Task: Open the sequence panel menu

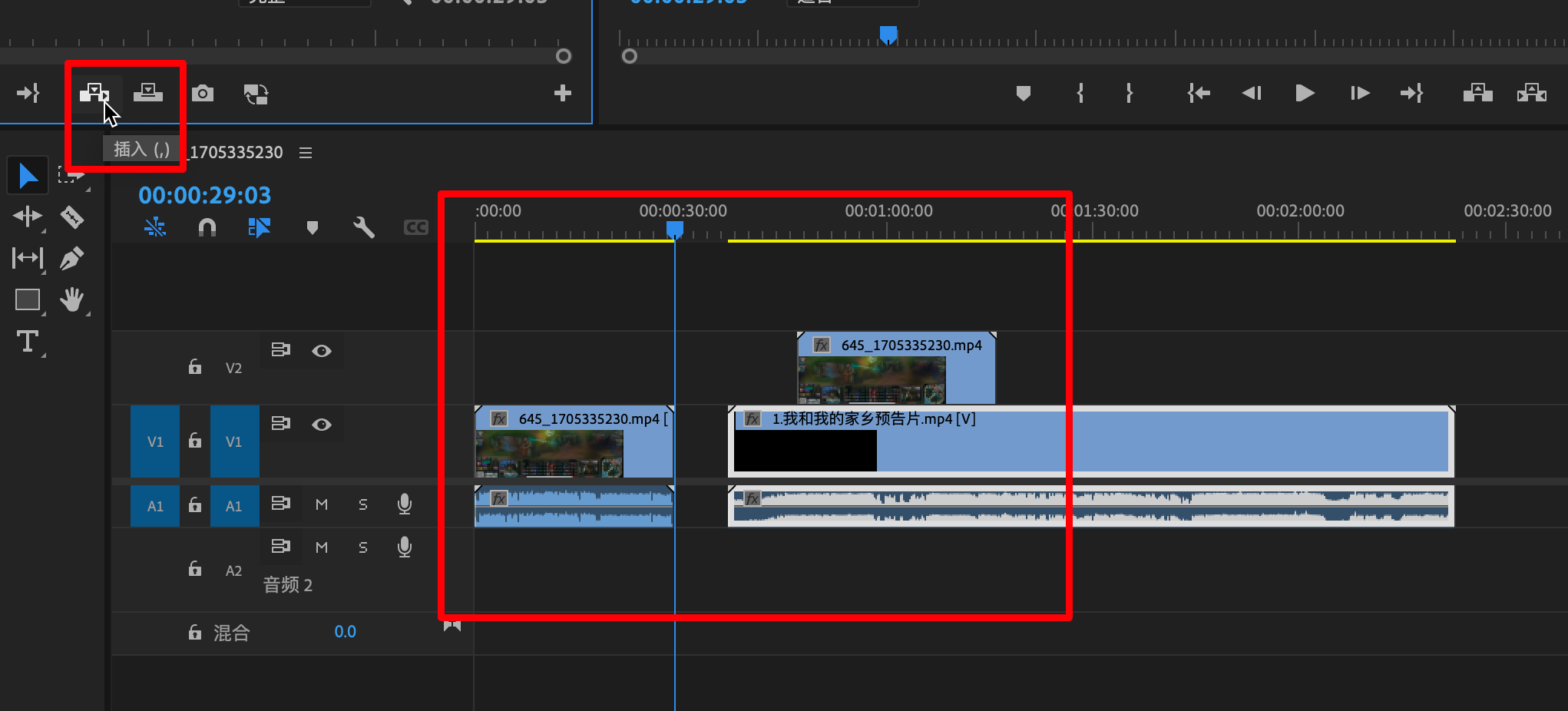Action: [x=306, y=153]
